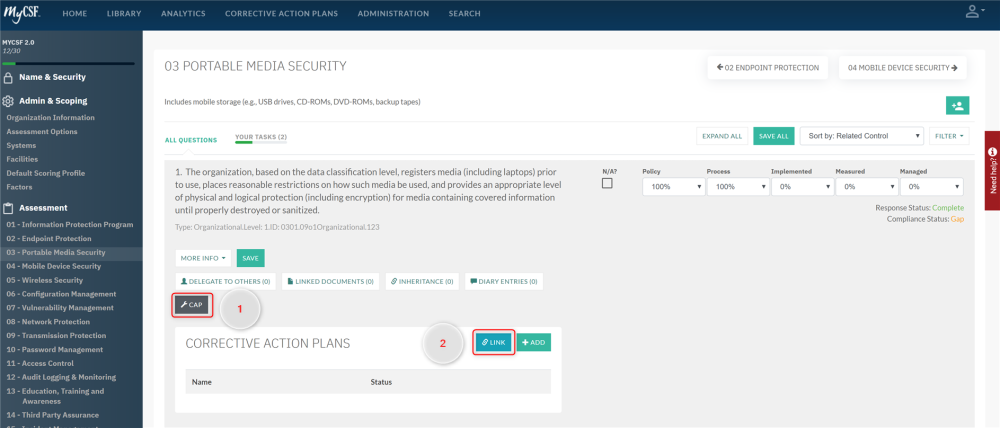Image resolution: width=1000 pixels, height=428 pixels.
Task: Open 10 - Password Management in sidebar
Action: (x=55, y=350)
